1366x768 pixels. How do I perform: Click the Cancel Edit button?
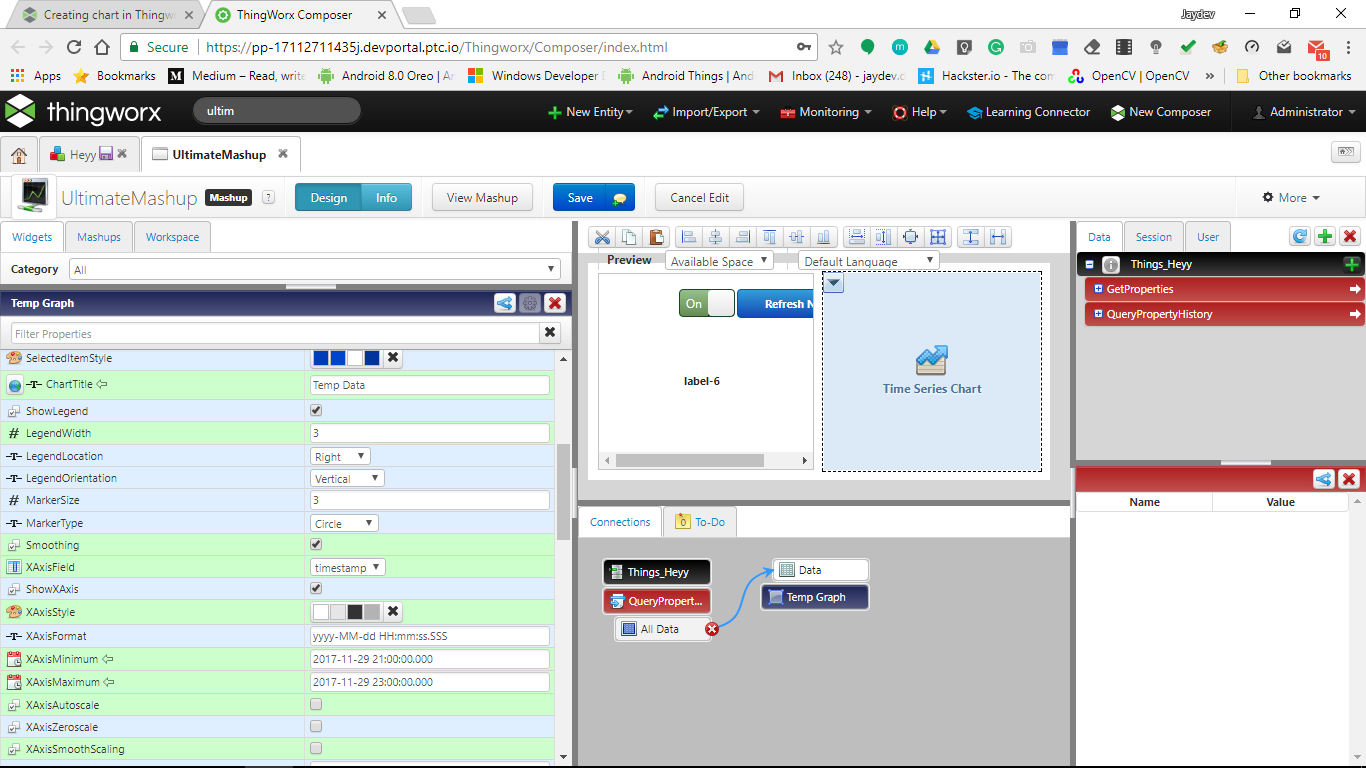(698, 197)
